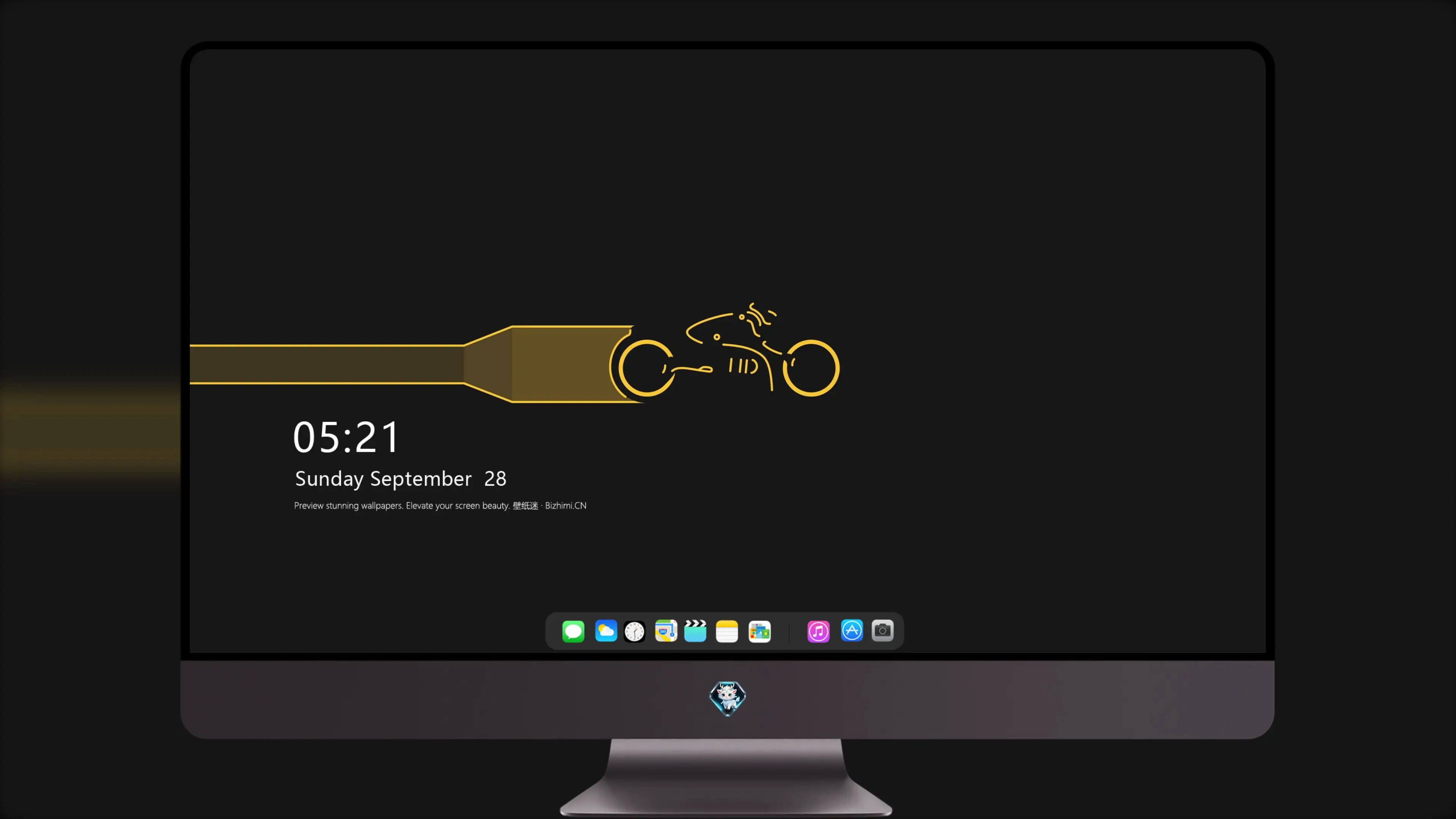Click the 05:21 clock display
This screenshot has height=819, width=1456.
[x=346, y=437]
